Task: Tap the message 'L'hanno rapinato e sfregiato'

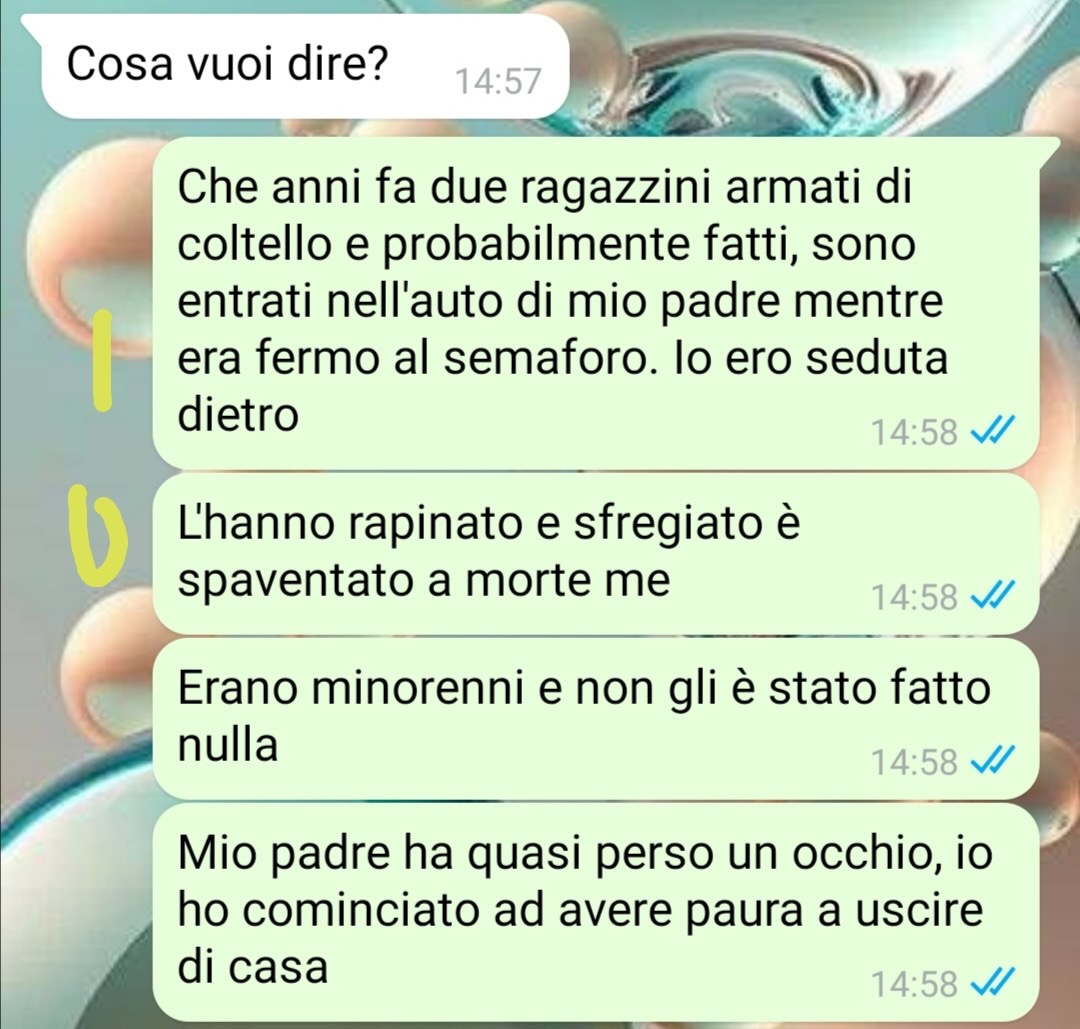Action: (x=596, y=553)
